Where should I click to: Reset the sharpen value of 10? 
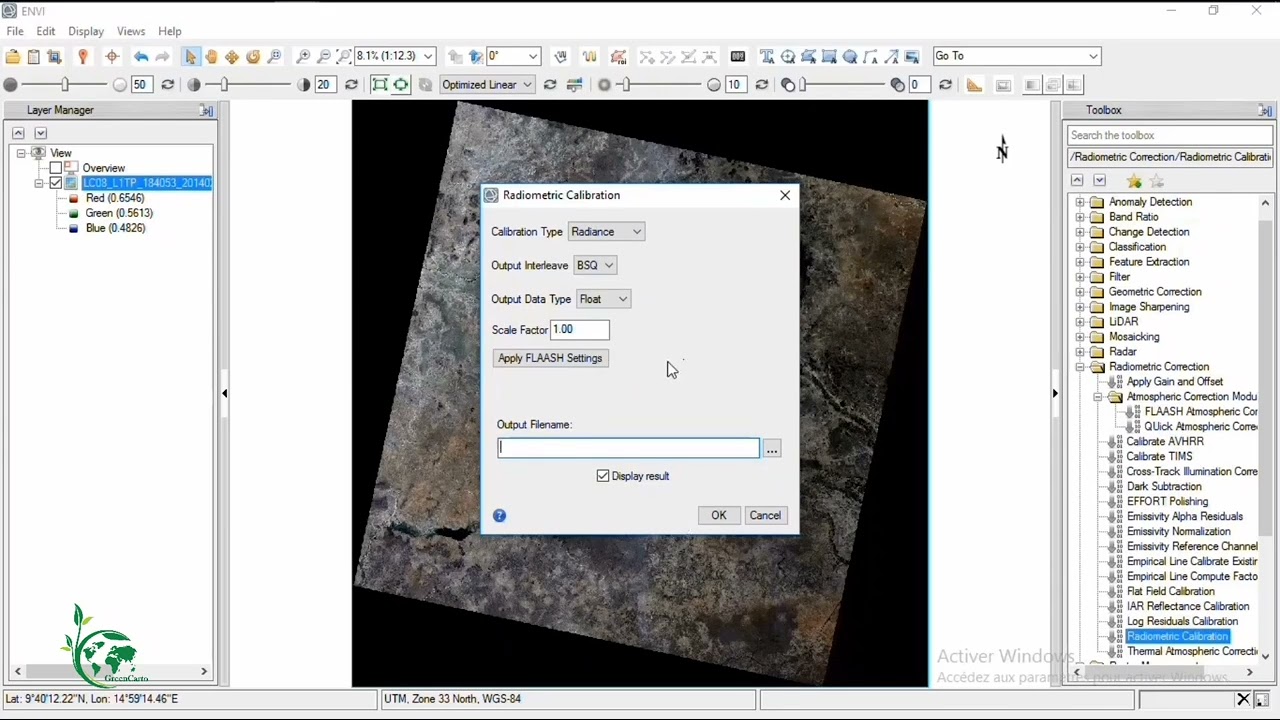point(762,85)
